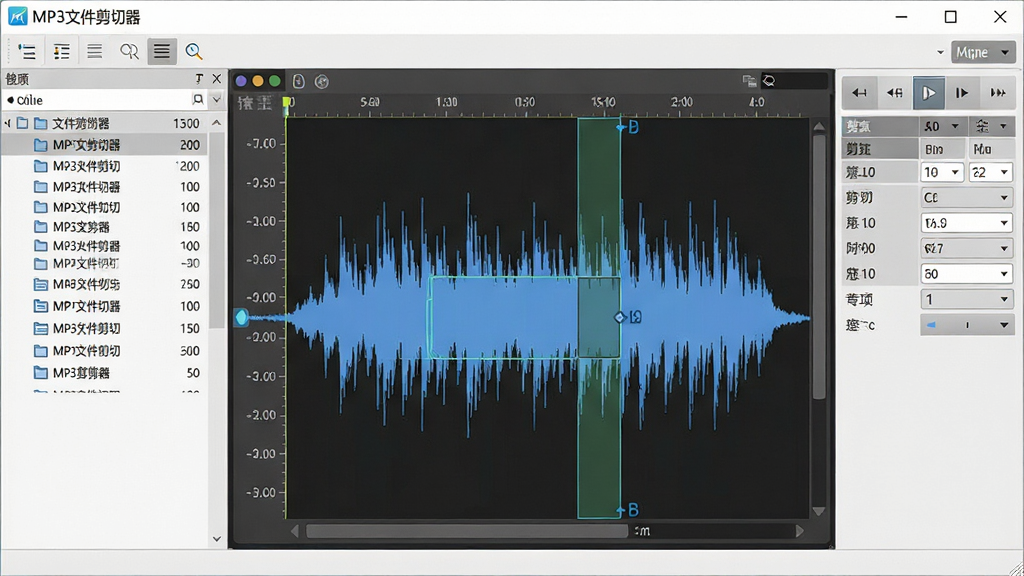Image resolution: width=1024 pixels, height=576 pixels.
Task: Click the 15:10 mark on the time ruler
Action: (x=603, y=102)
